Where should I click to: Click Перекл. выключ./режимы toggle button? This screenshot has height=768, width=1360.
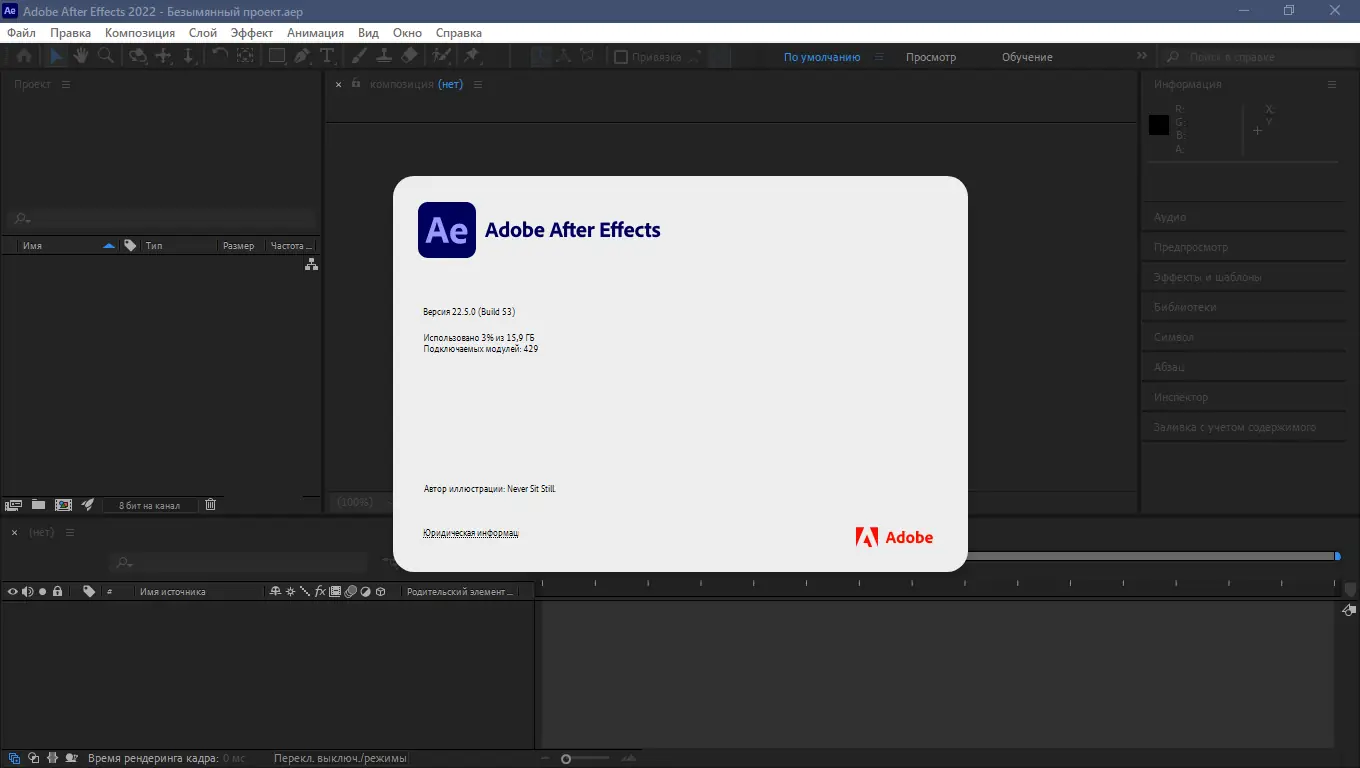340,758
